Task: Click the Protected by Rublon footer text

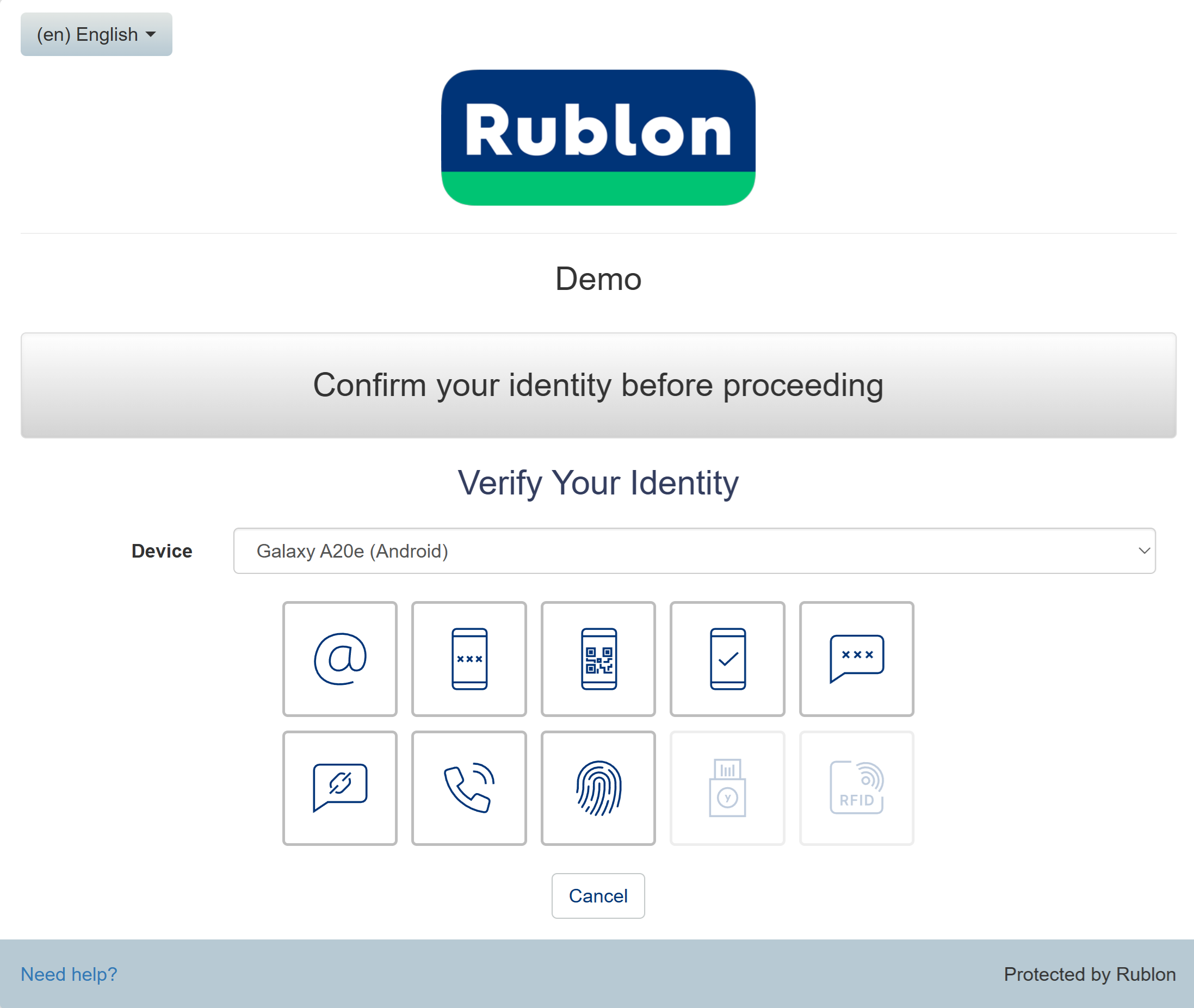Action: pyautogui.click(x=1090, y=974)
